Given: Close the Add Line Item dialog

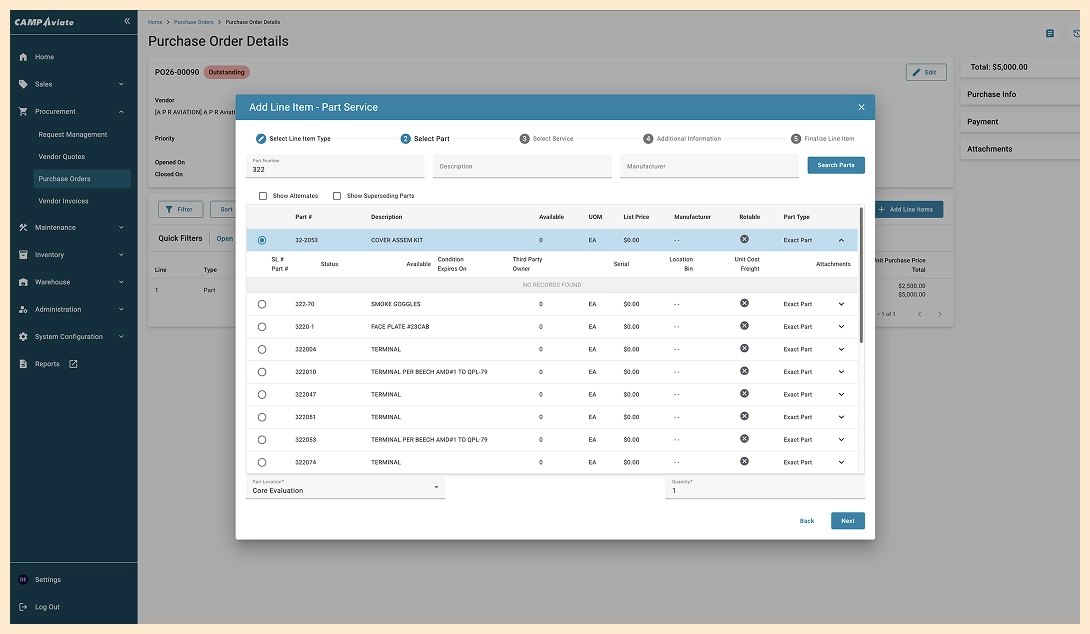Looking at the screenshot, I should point(861,107).
